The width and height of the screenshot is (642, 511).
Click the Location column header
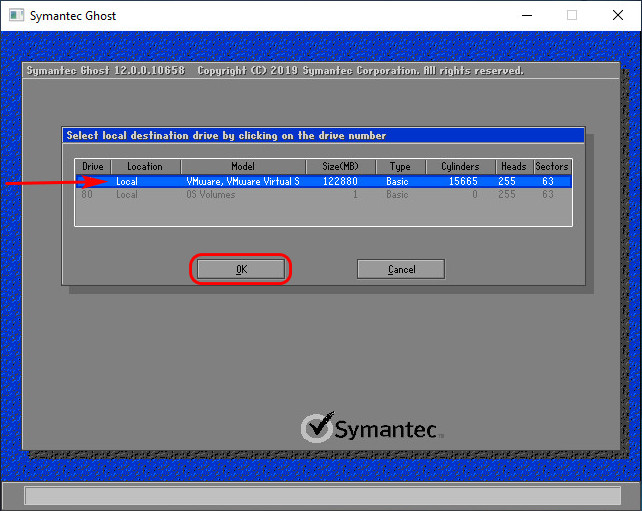[145, 167]
